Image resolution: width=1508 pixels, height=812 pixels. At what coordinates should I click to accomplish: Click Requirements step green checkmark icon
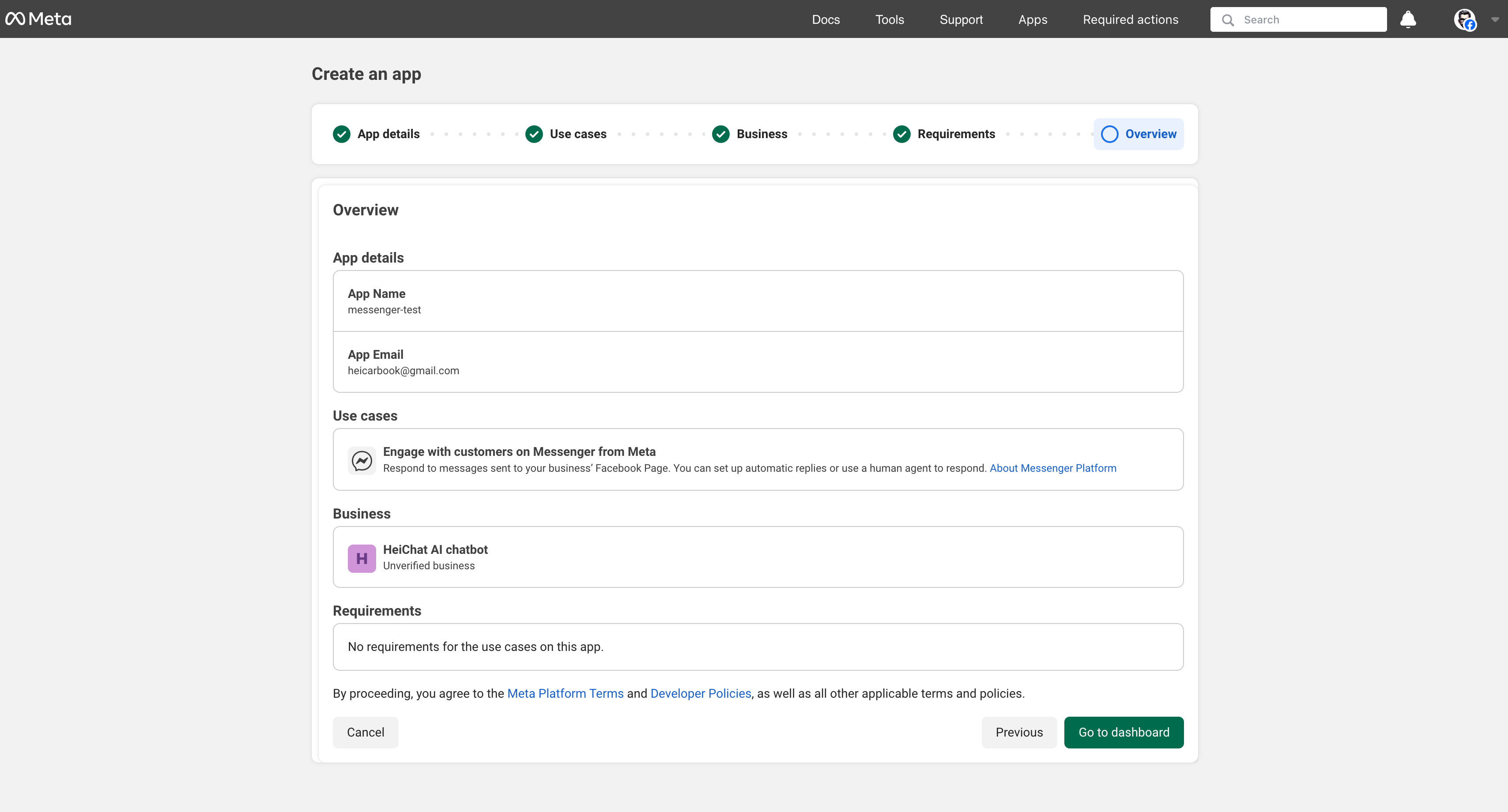(x=901, y=134)
